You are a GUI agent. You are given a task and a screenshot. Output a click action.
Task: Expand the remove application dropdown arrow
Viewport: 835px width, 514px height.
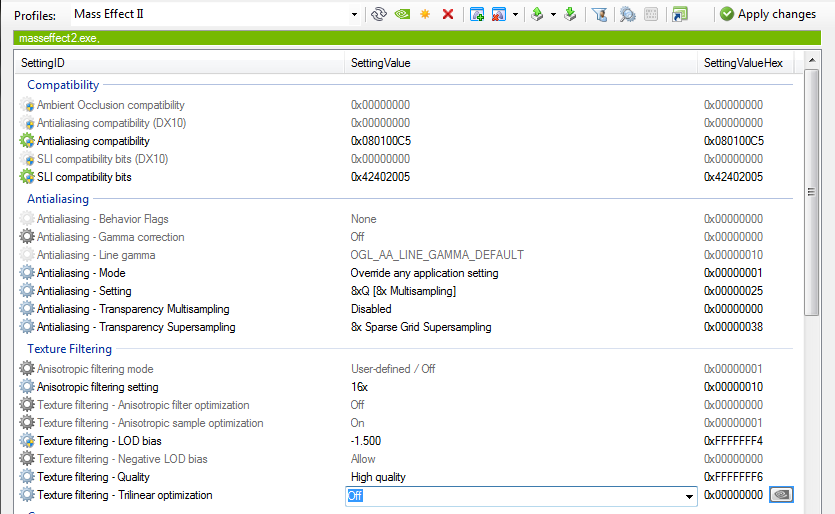(515, 15)
